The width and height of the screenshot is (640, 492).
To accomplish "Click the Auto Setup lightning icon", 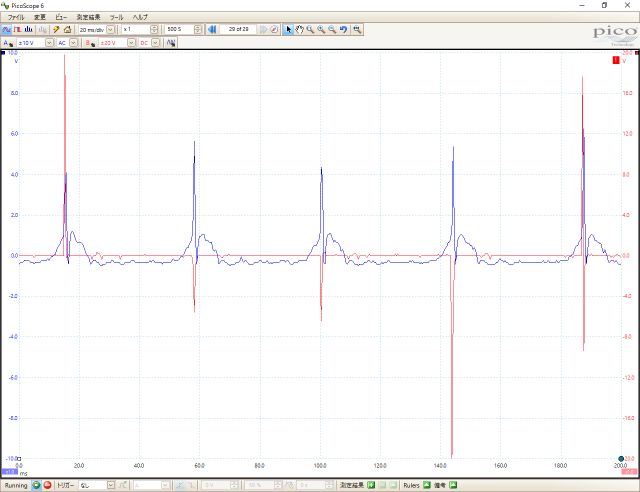I will (56, 30).
